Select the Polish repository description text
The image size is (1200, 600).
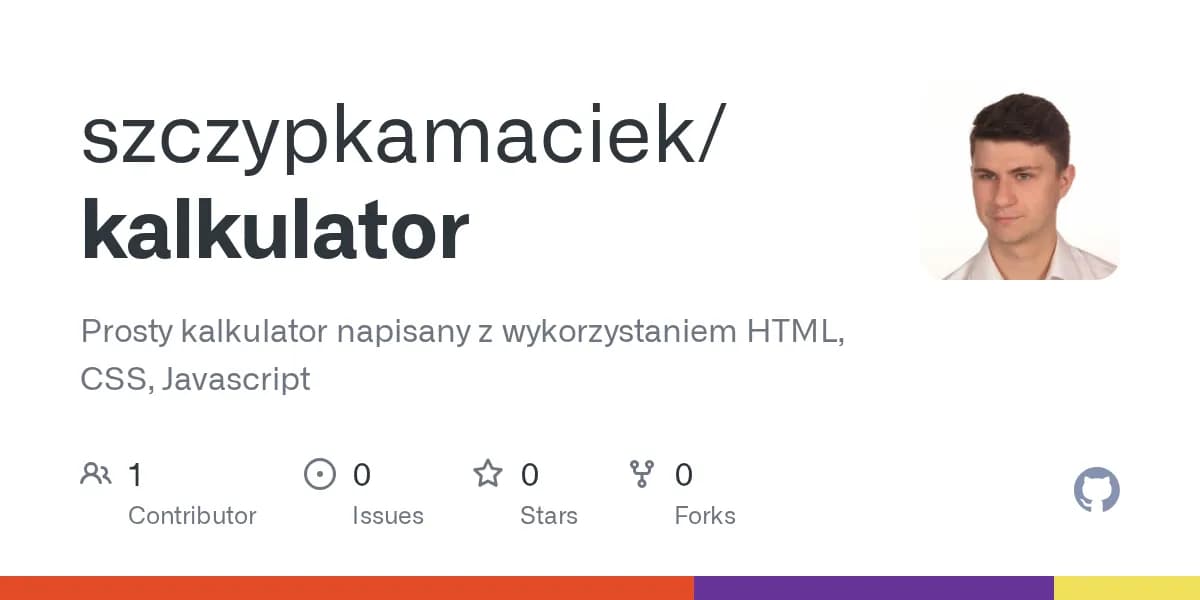(462, 355)
